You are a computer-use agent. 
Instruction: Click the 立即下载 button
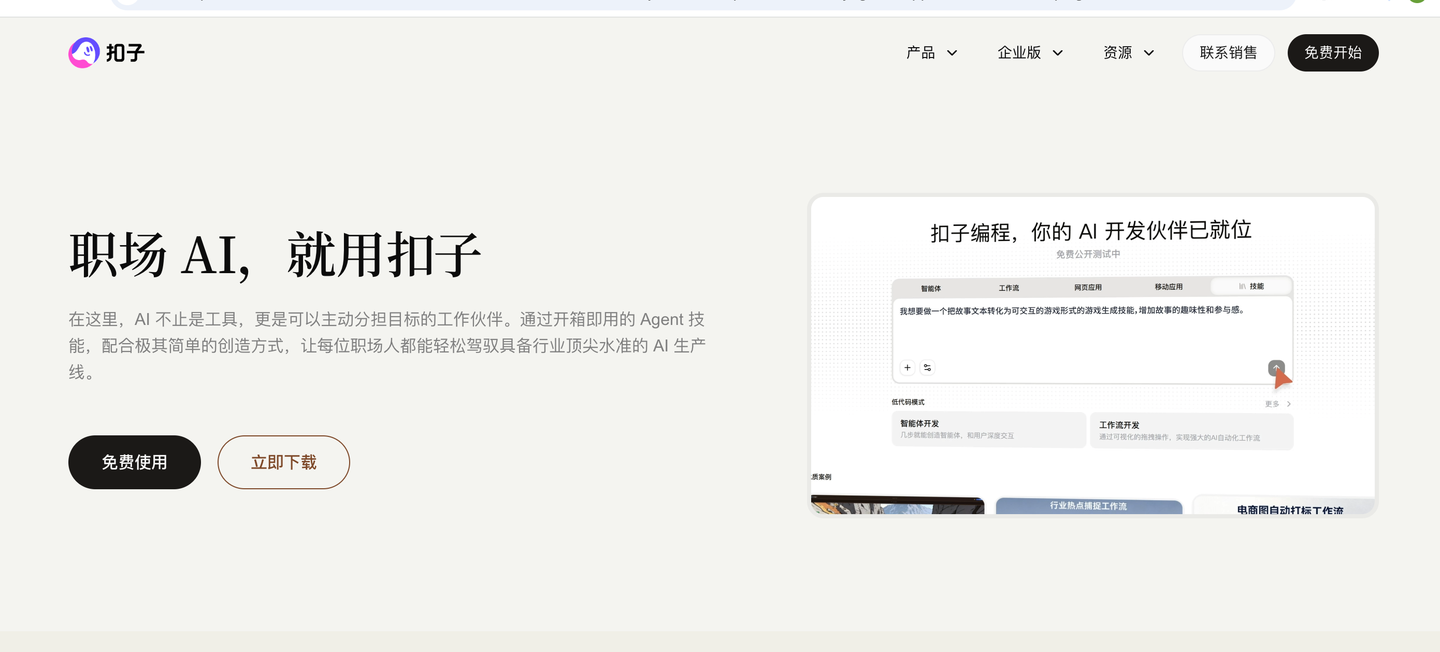pos(284,462)
